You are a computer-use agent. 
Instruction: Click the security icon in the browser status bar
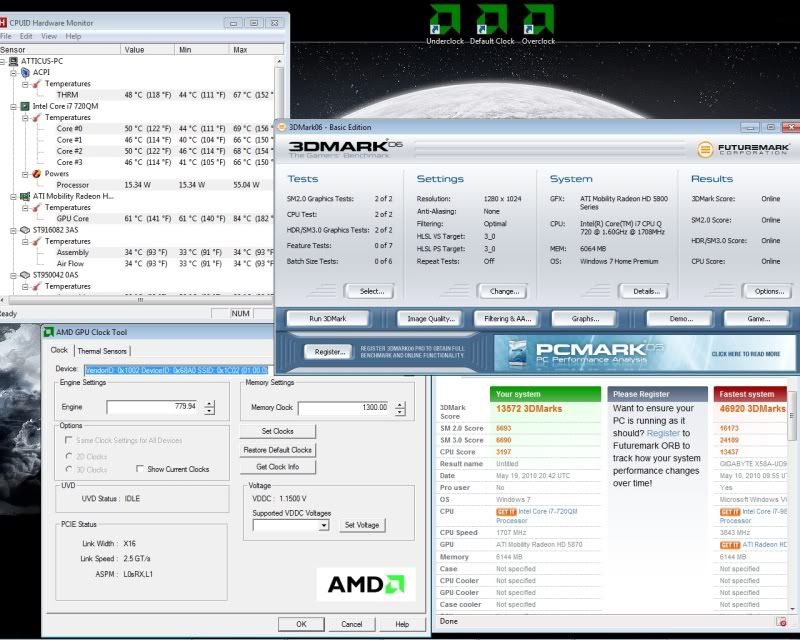point(781,622)
